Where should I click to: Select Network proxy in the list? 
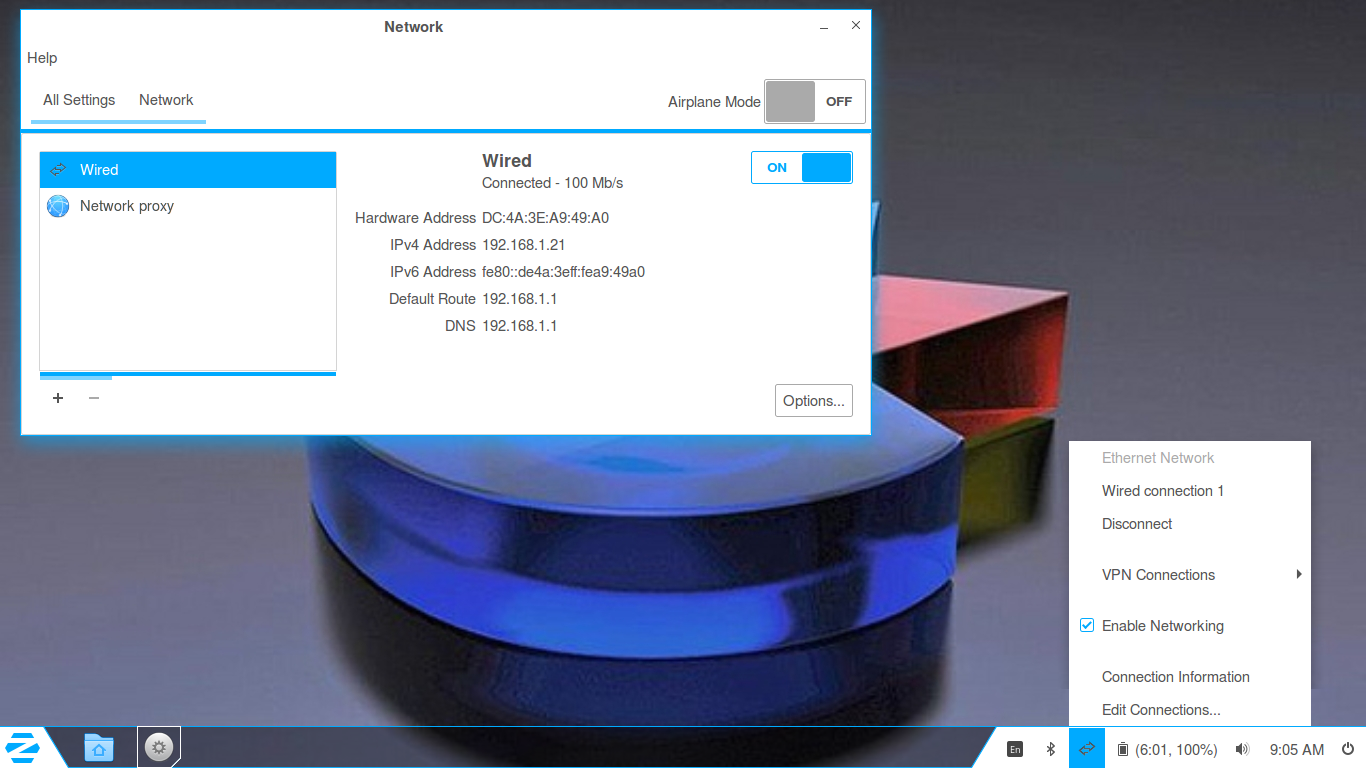(x=127, y=206)
